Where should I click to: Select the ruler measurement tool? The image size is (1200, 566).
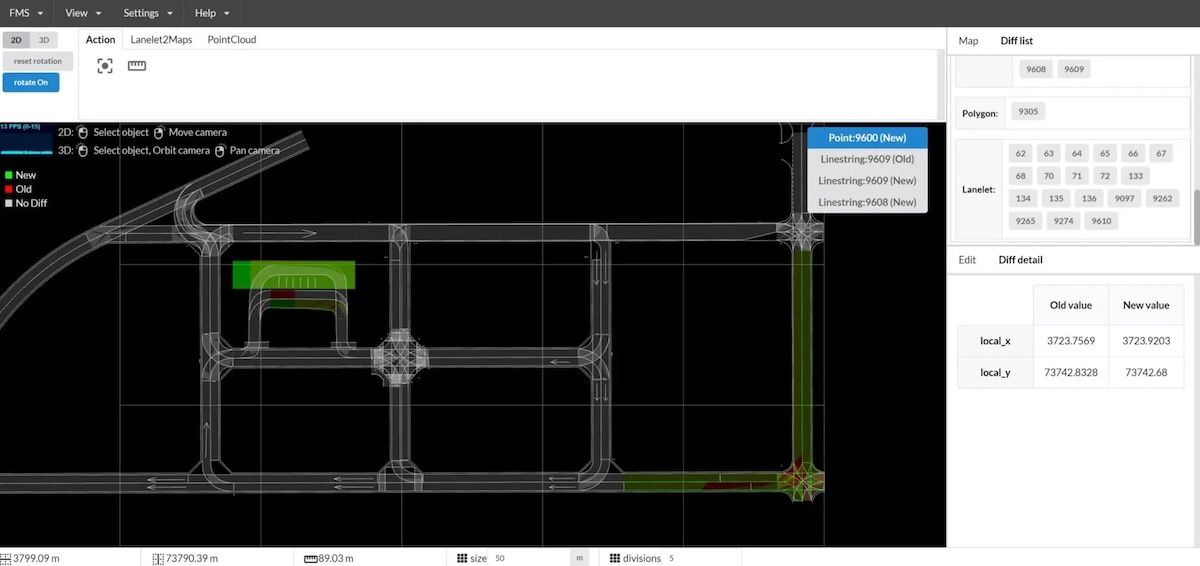pyautogui.click(x=137, y=66)
